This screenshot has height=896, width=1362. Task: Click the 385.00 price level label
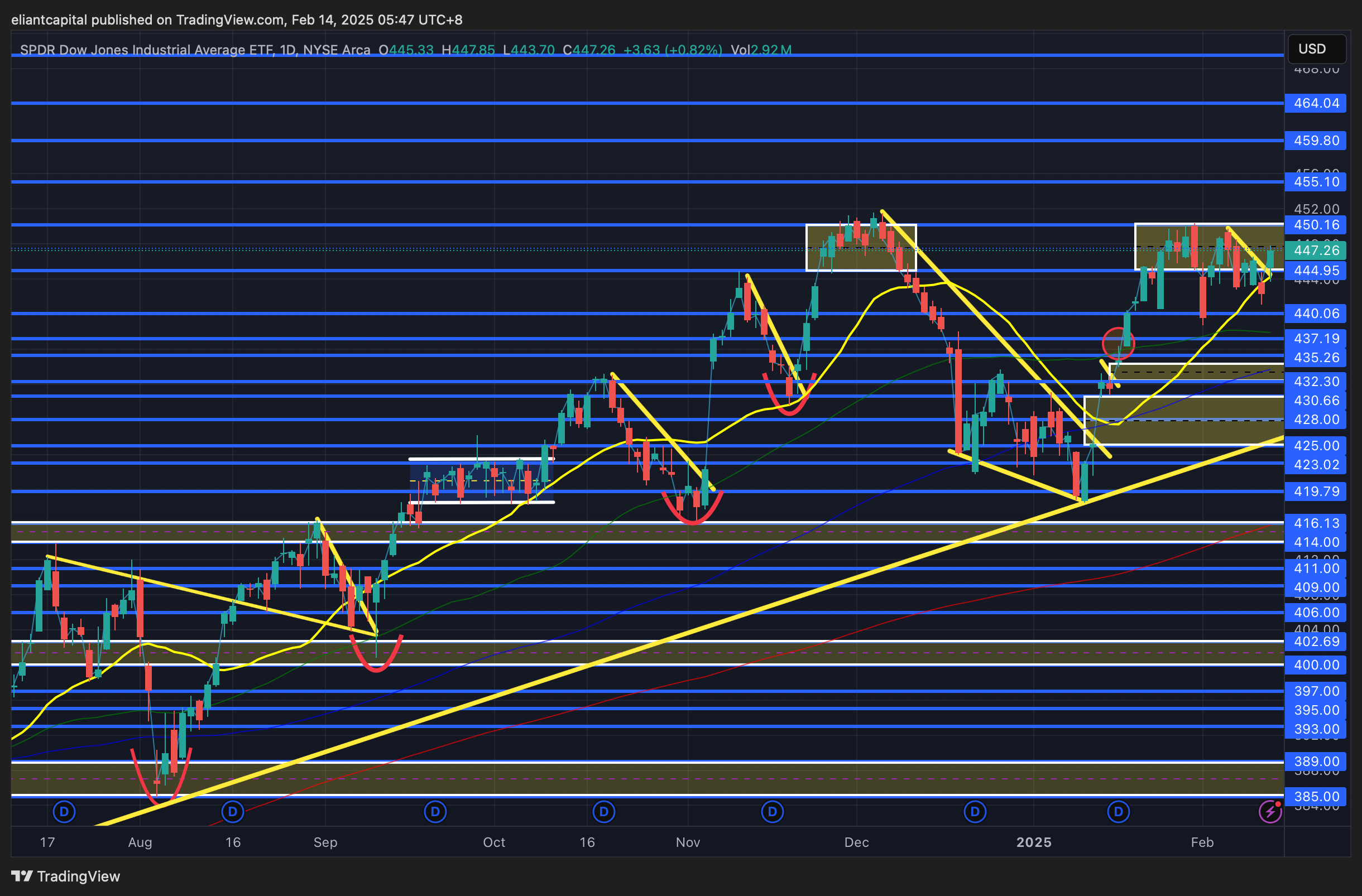(x=1316, y=797)
